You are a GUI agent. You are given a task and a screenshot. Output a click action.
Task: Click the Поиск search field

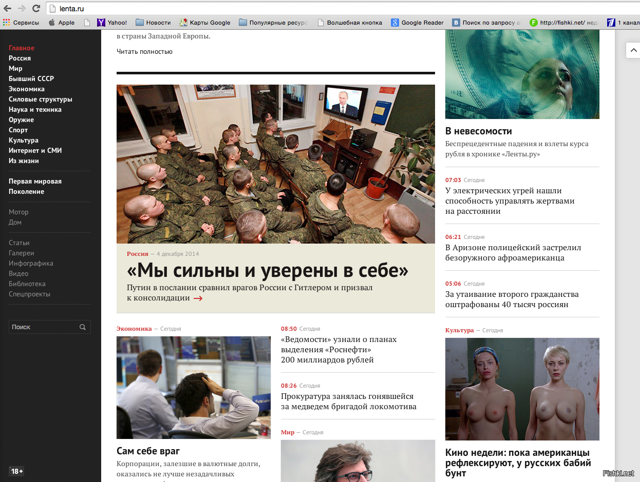(x=42, y=327)
